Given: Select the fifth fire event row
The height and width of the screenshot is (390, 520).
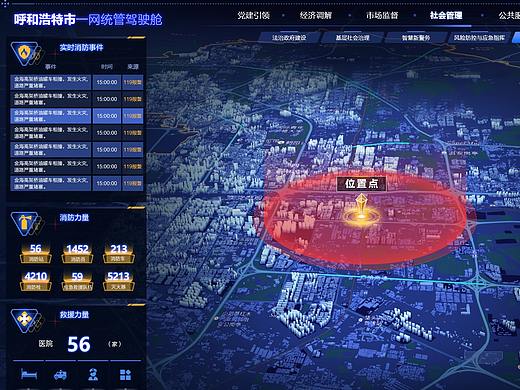Looking at the screenshot, I should pos(77,150).
